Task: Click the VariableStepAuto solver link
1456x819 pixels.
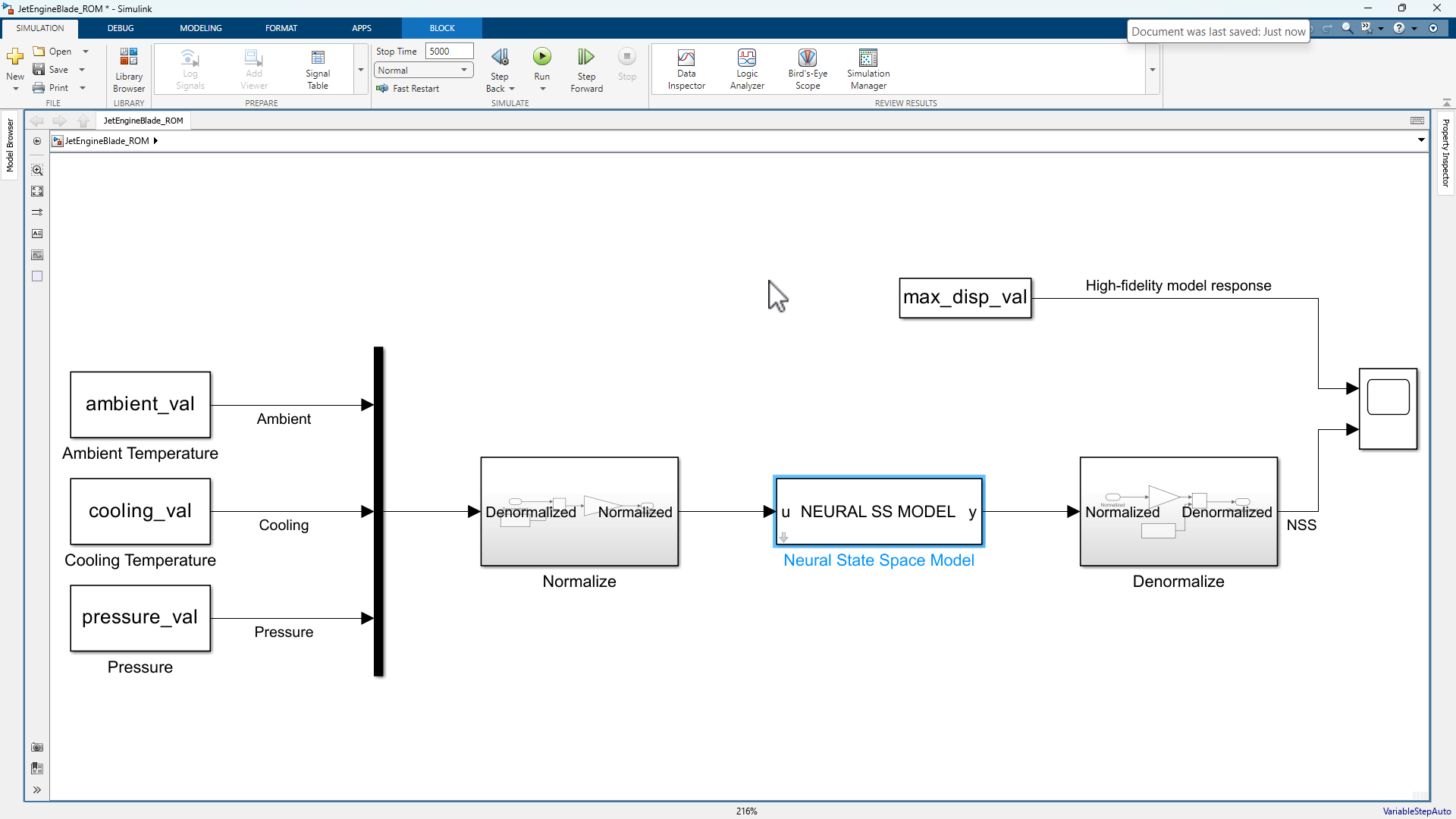Action: click(x=1417, y=811)
